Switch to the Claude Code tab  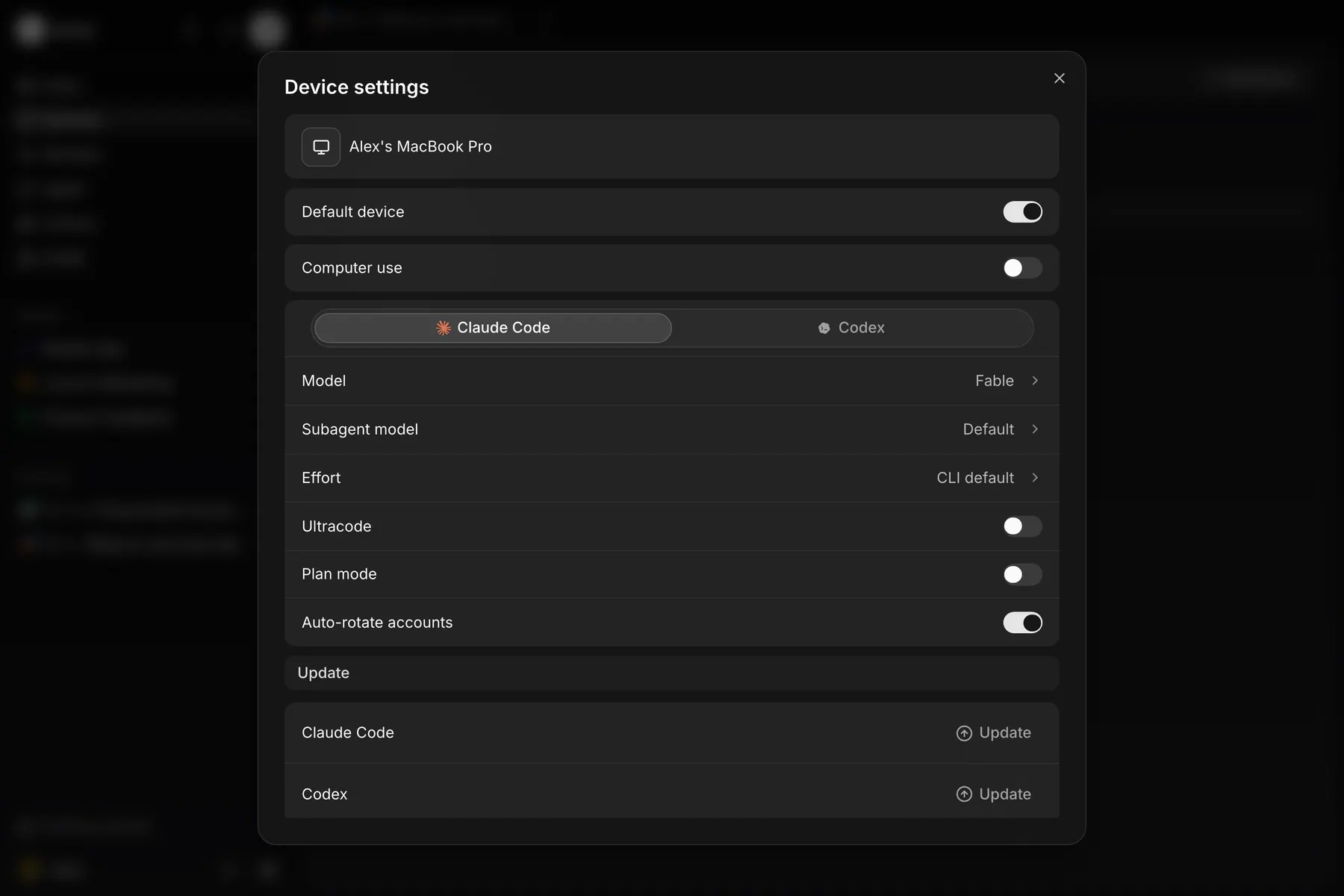click(x=493, y=328)
